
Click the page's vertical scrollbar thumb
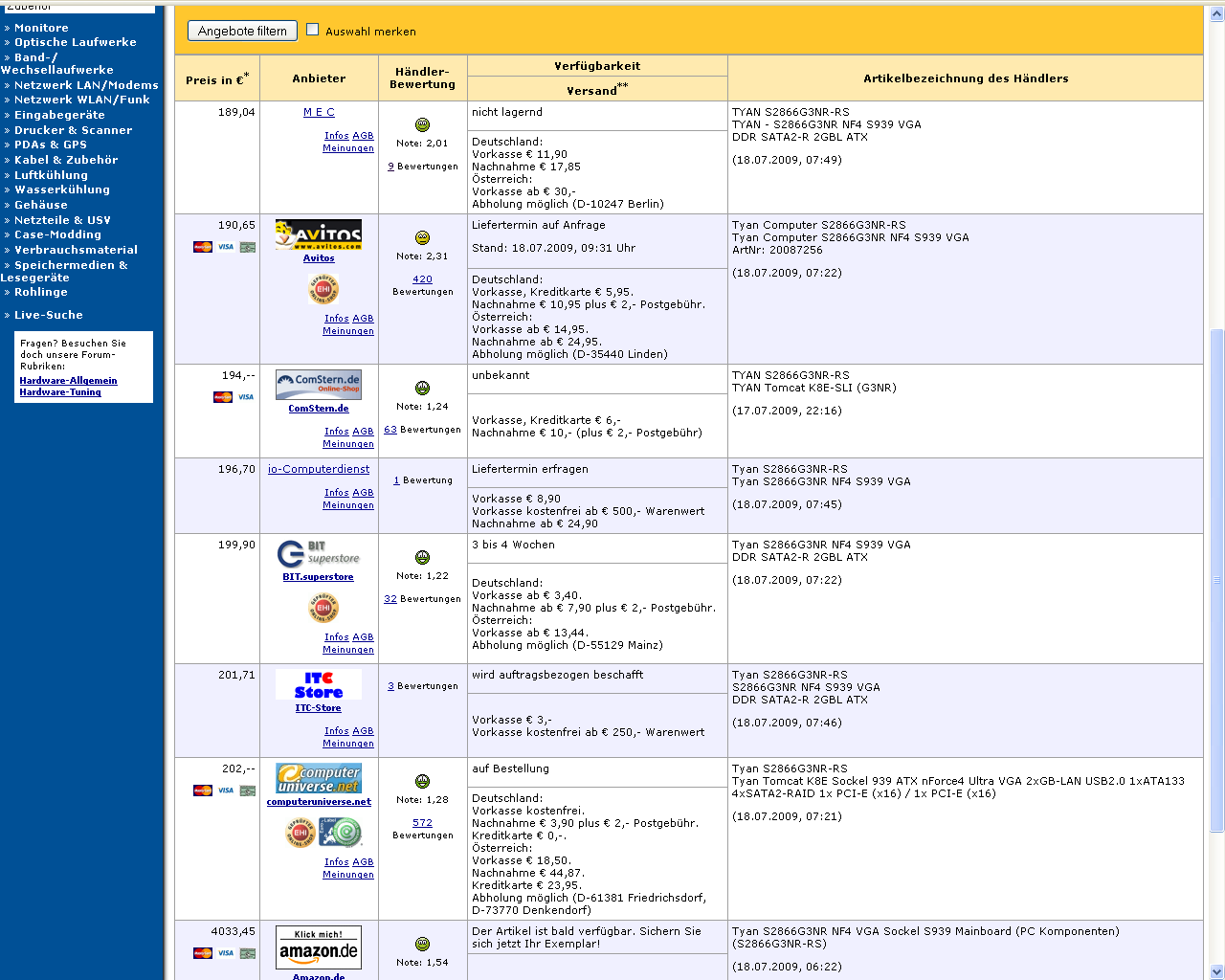point(1217,580)
